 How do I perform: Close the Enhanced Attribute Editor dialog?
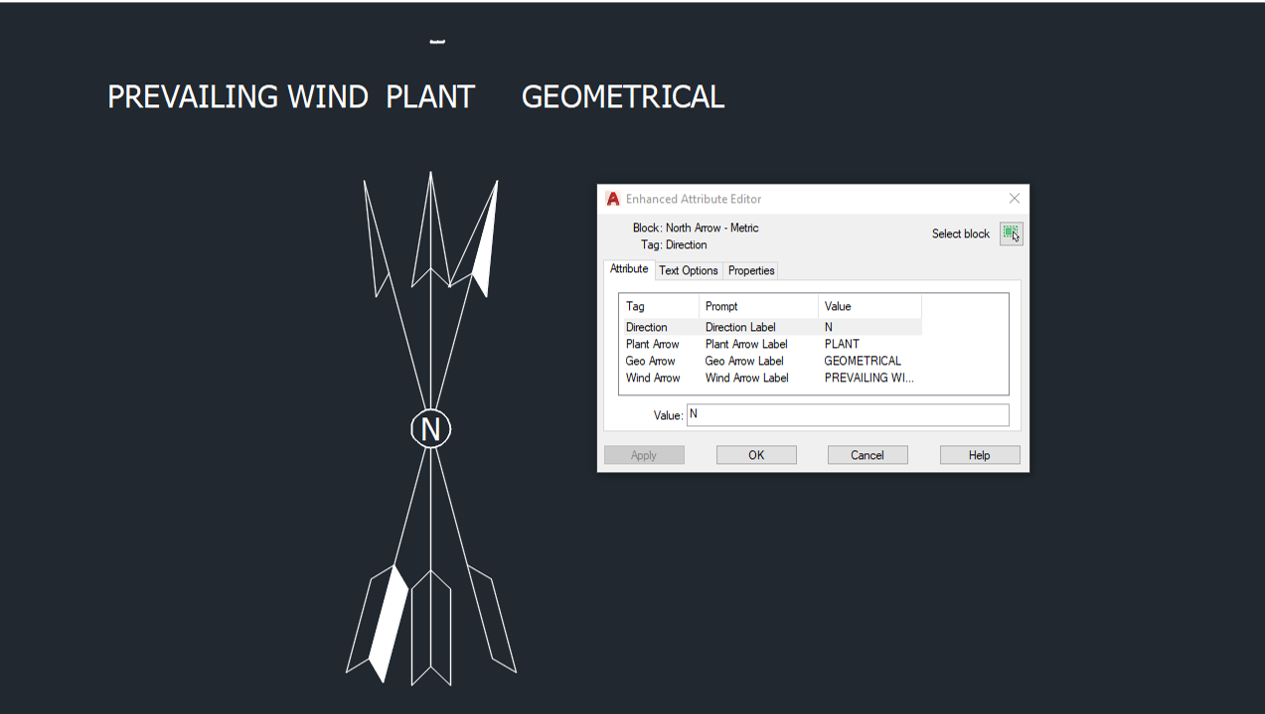point(1014,199)
